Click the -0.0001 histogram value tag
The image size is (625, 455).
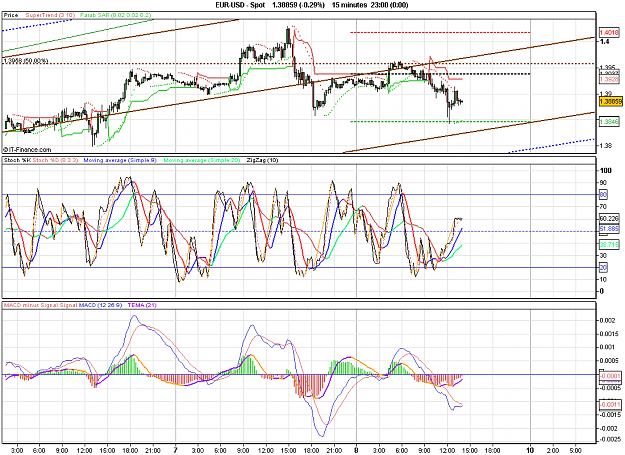coord(610,376)
